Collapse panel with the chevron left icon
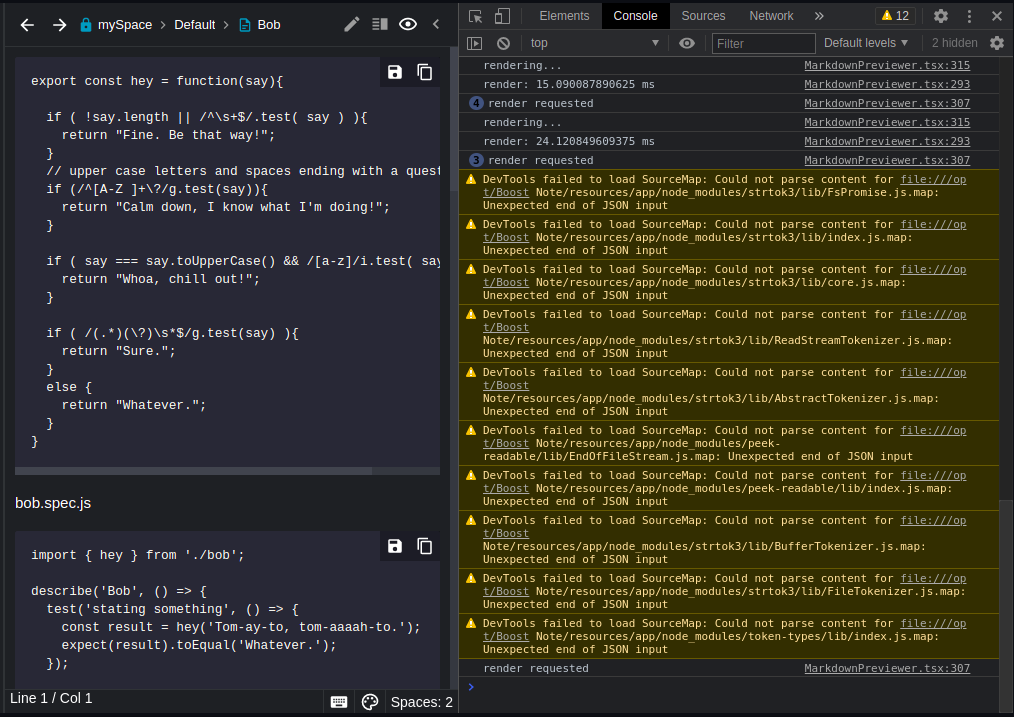The image size is (1014, 717). click(436, 25)
